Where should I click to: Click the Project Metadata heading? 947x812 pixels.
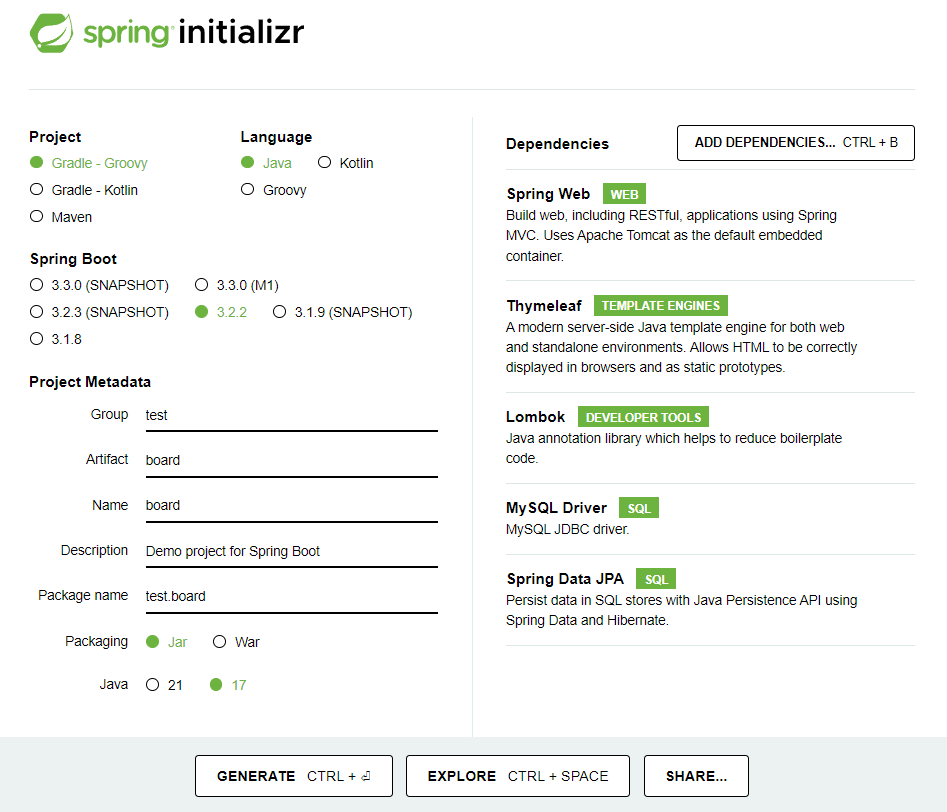90,382
